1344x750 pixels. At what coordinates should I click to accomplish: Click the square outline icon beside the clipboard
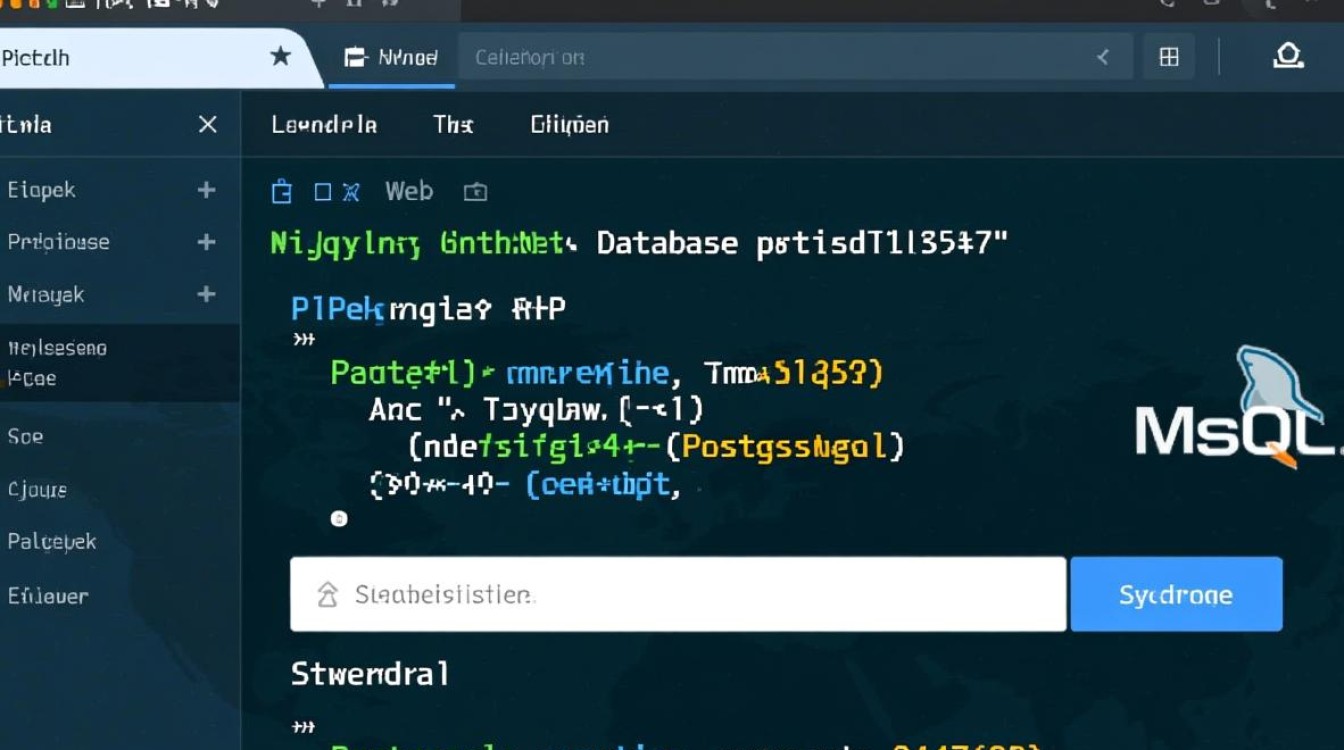323,192
